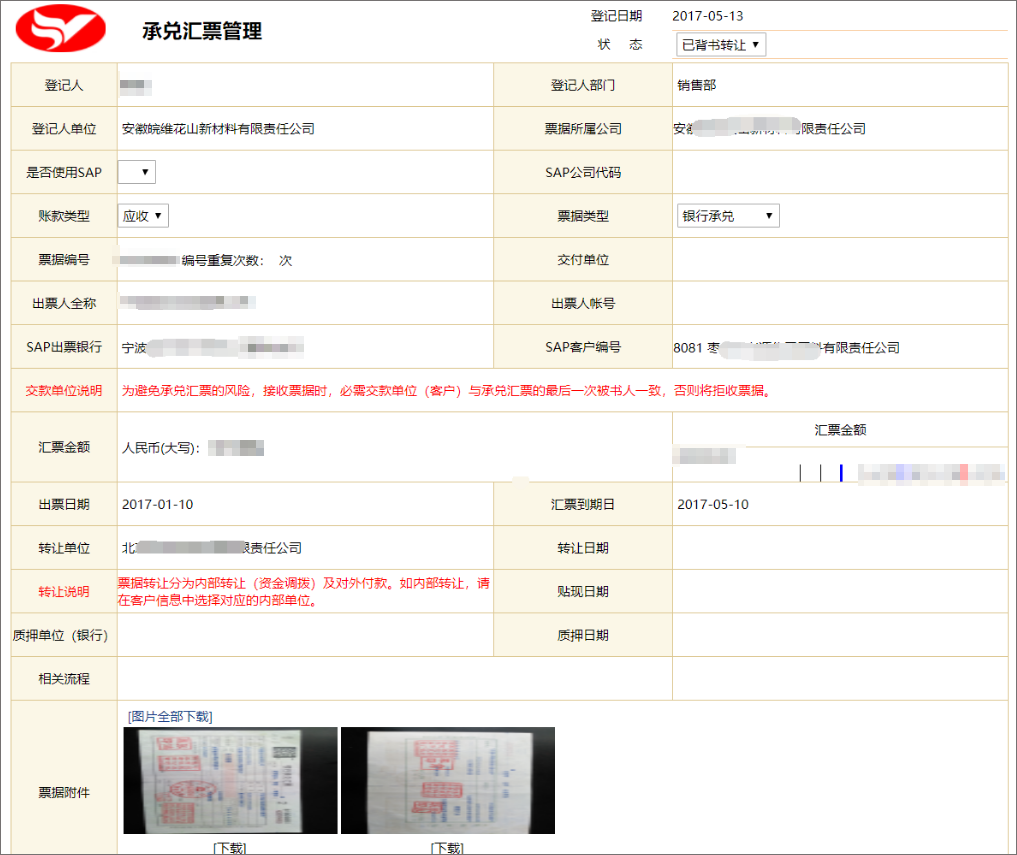Click 安徽皖维花山新材料有限责任公司 unit text
Screen dimensions: 1017x855
point(218,128)
